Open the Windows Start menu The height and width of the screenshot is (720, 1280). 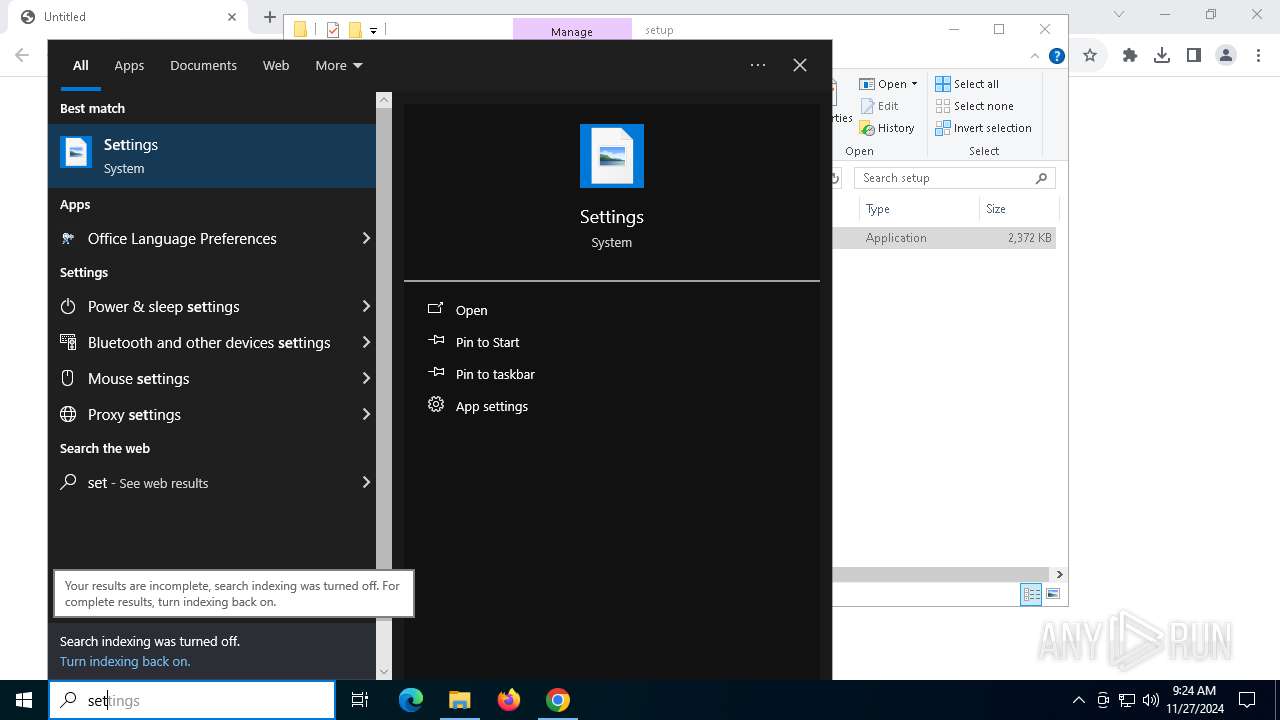point(24,700)
